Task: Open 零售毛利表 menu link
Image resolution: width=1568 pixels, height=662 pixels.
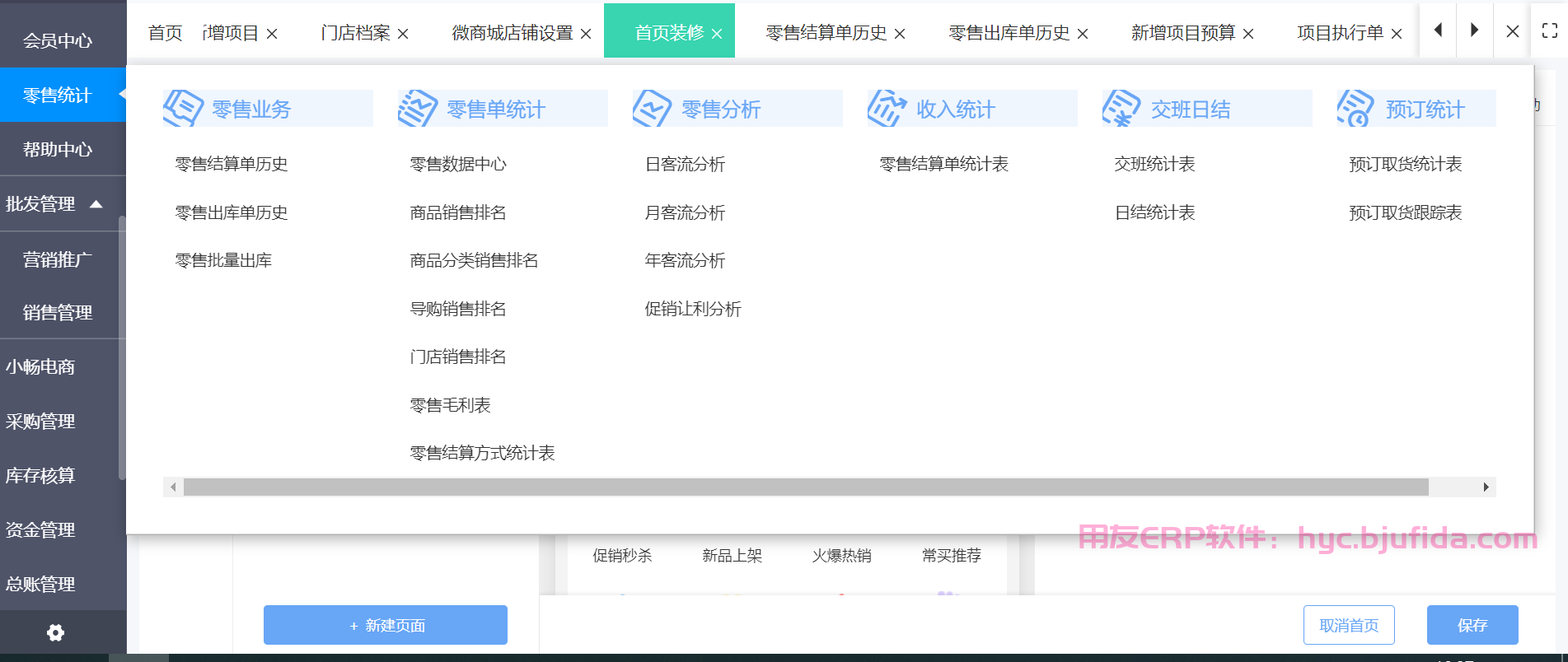Action: pyautogui.click(x=450, y=405)
